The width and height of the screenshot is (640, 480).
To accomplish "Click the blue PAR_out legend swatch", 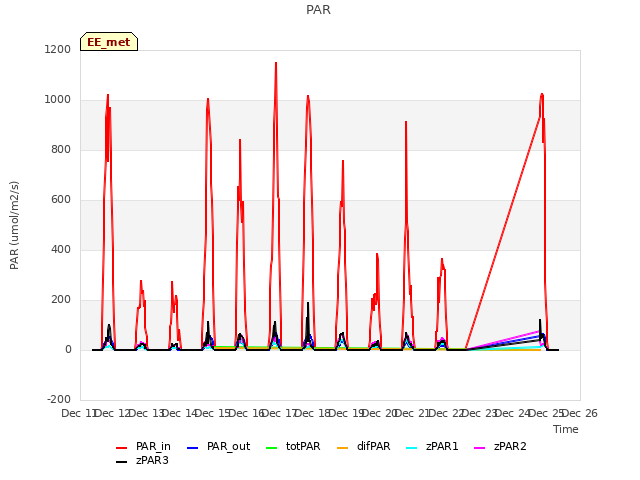I will [x=193, y=448].
